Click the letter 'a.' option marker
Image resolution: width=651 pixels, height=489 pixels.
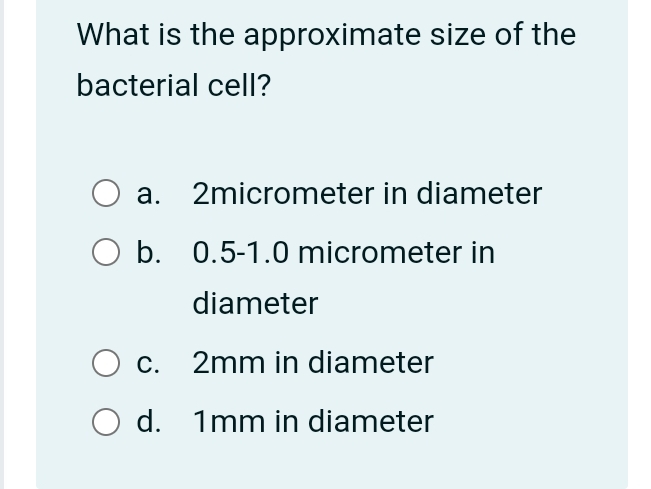(149, 194)
